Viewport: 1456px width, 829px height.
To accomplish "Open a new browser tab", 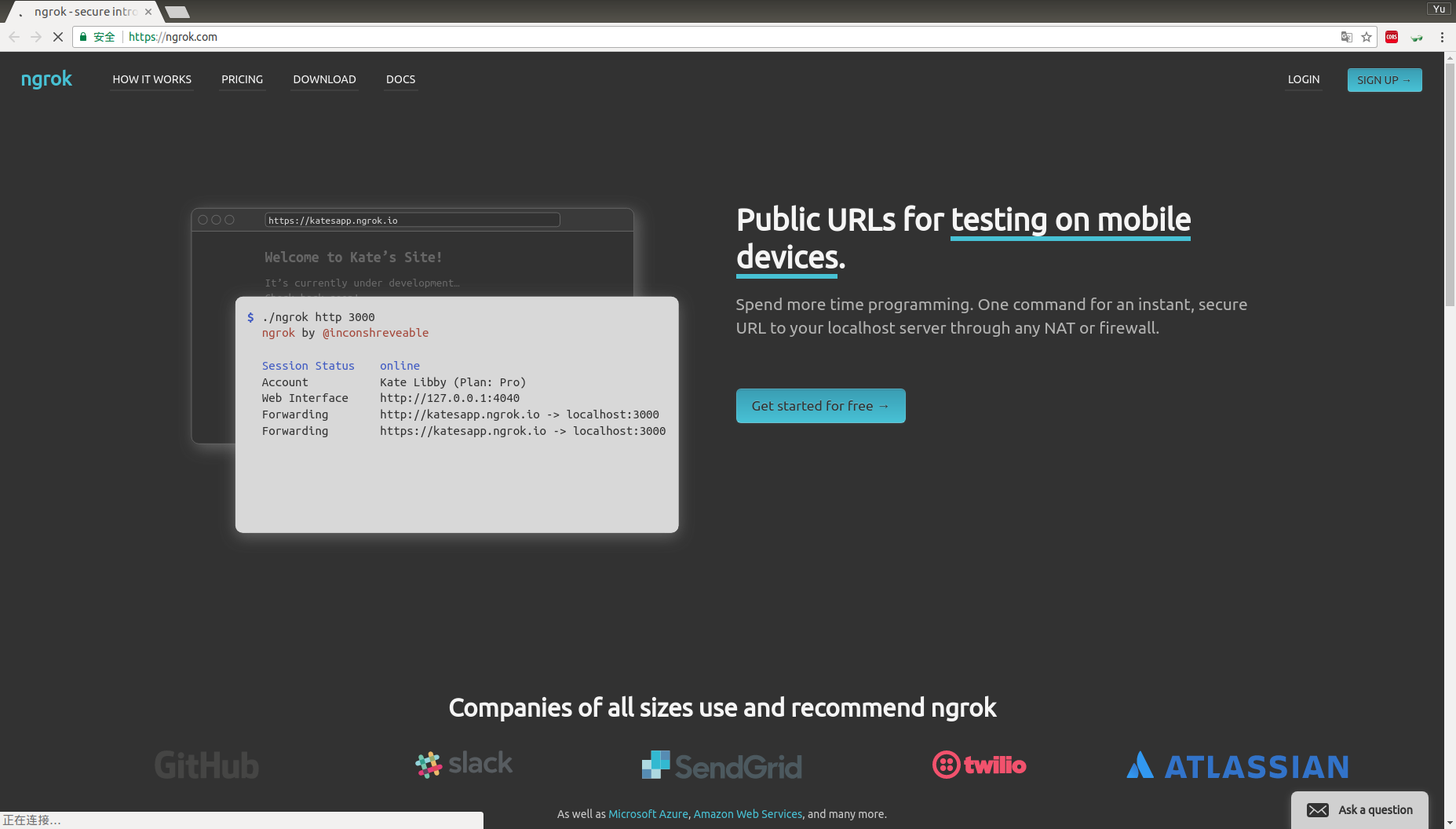I will 177,12.
